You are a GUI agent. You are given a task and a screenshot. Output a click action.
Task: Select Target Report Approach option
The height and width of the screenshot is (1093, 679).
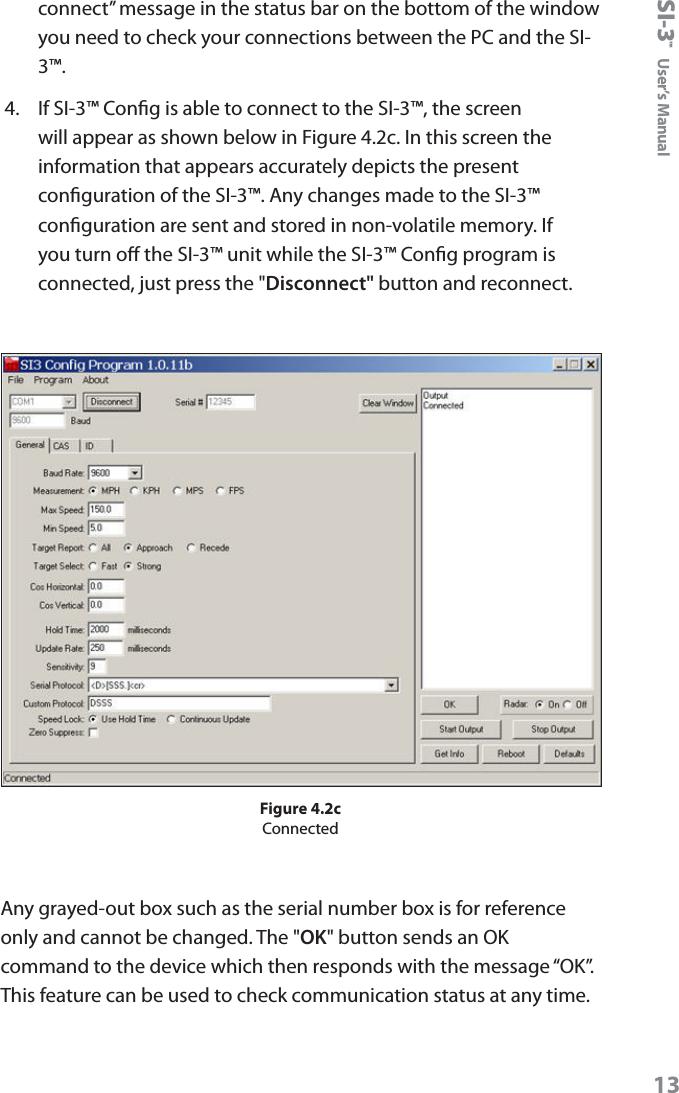pos(128,548)
